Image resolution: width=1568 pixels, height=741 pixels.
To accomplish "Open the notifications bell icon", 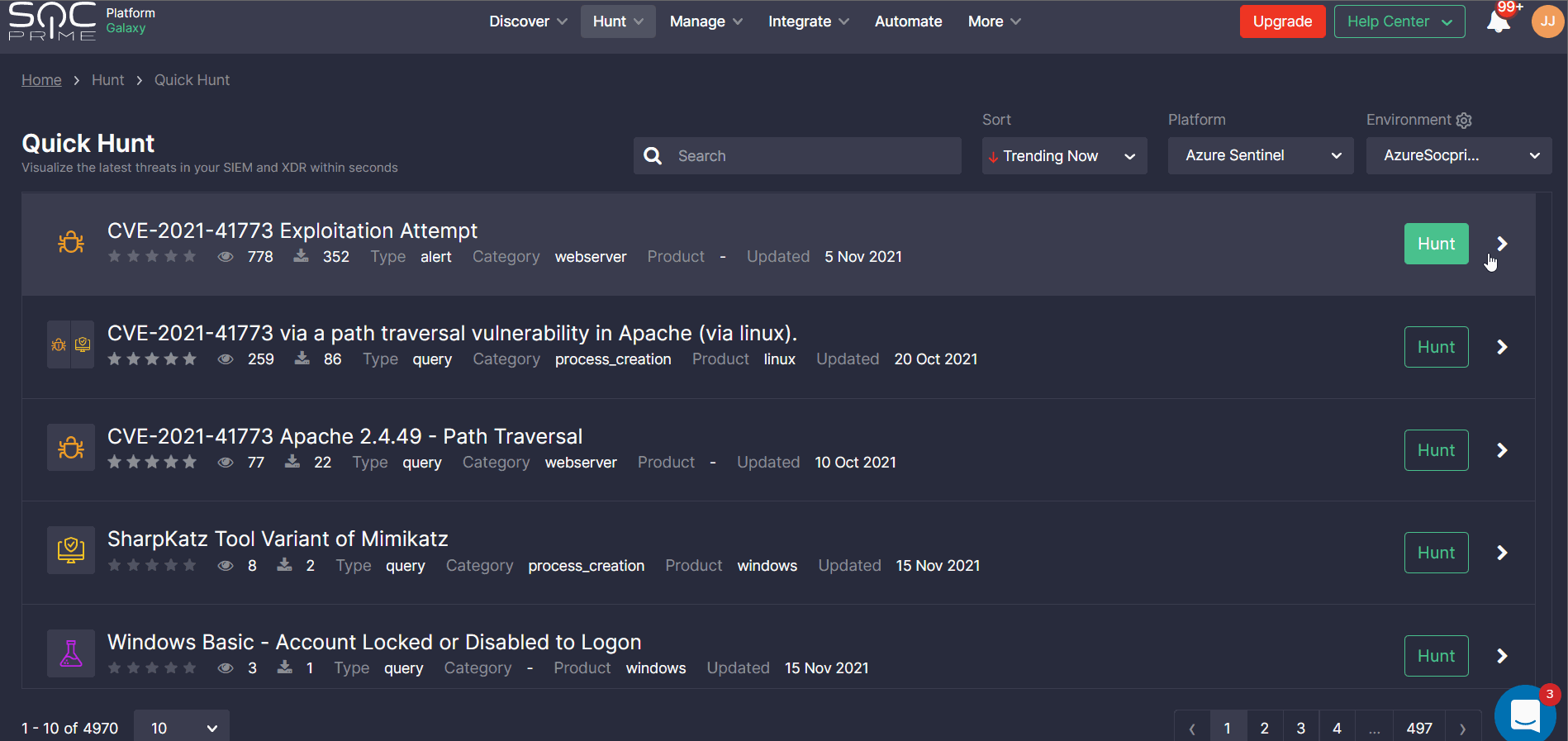I will [x=1498, y=21].
